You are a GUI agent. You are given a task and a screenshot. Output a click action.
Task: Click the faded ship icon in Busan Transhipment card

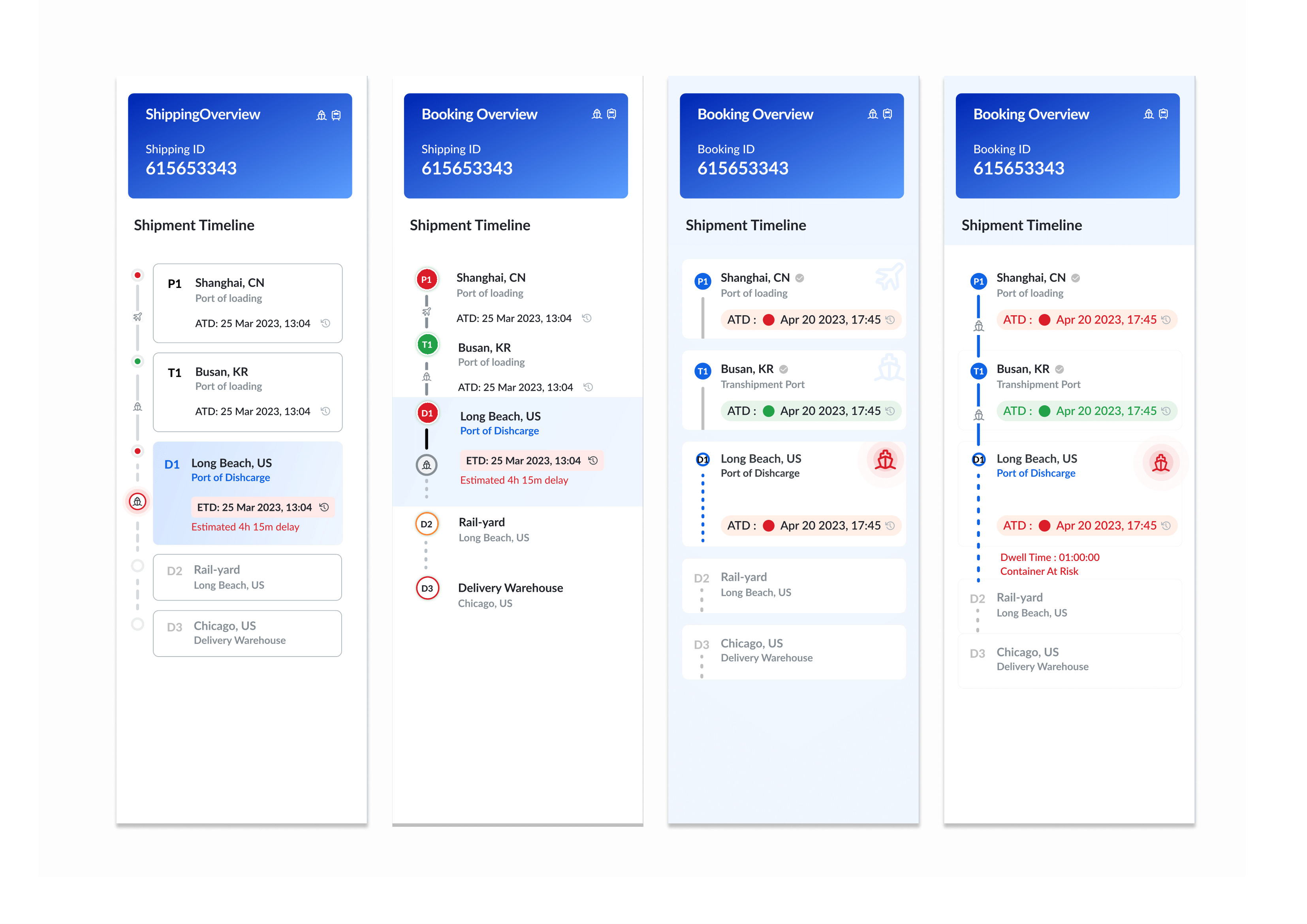889,367
